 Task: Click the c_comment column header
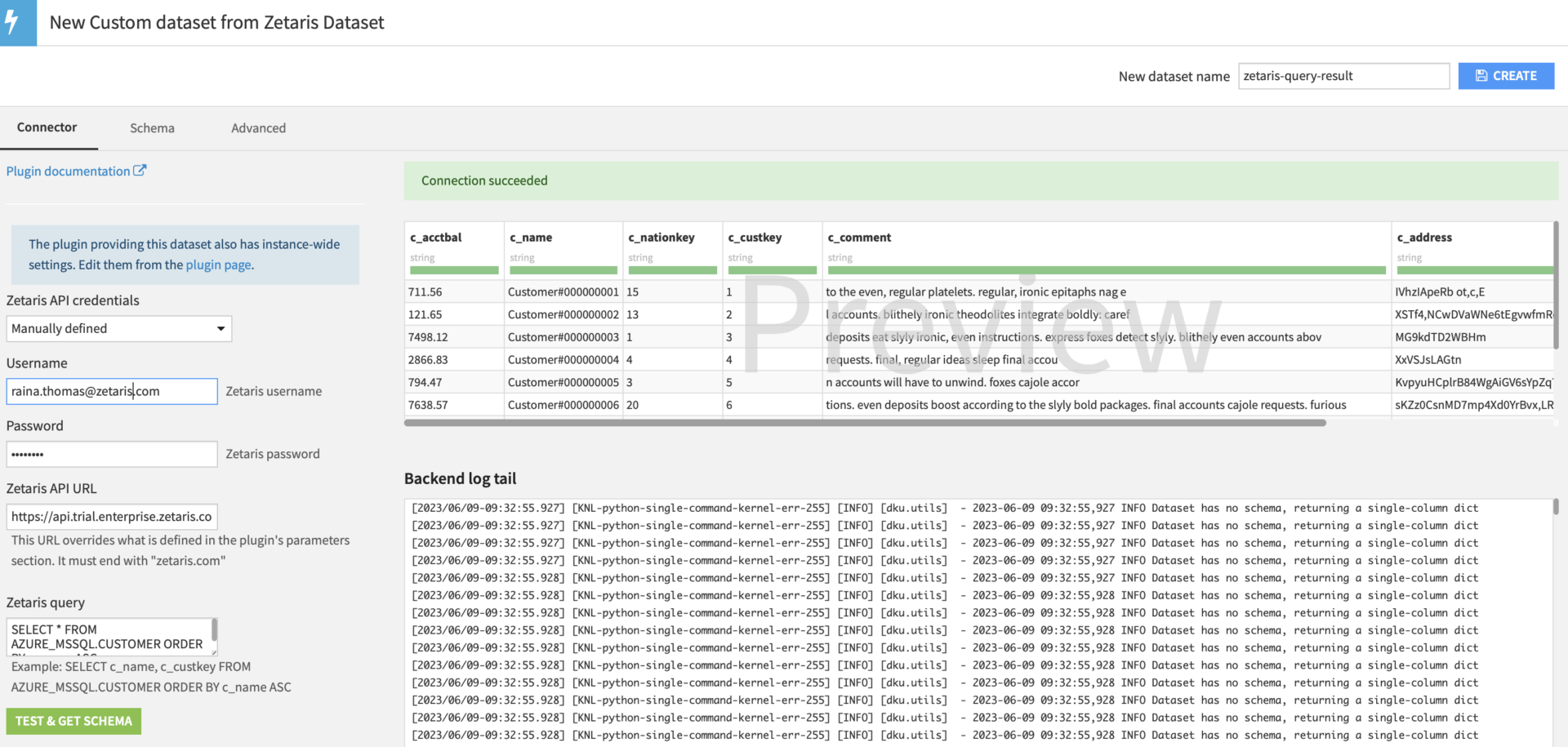tap(858, 238)
